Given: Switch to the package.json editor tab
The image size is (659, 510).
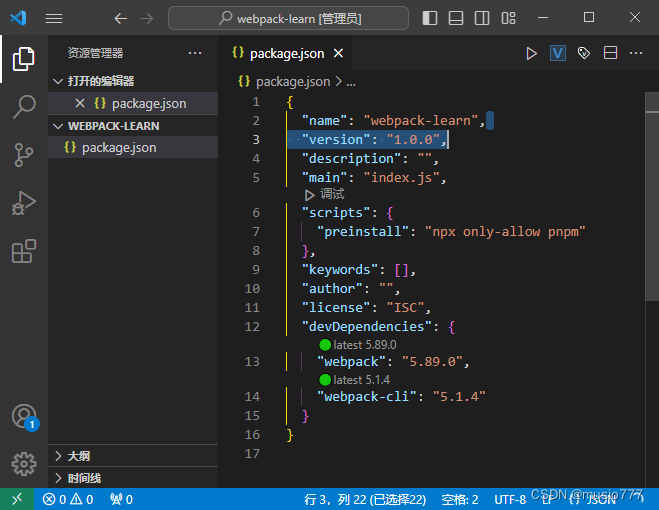Looking at the screenshot, I should point(287,54).
